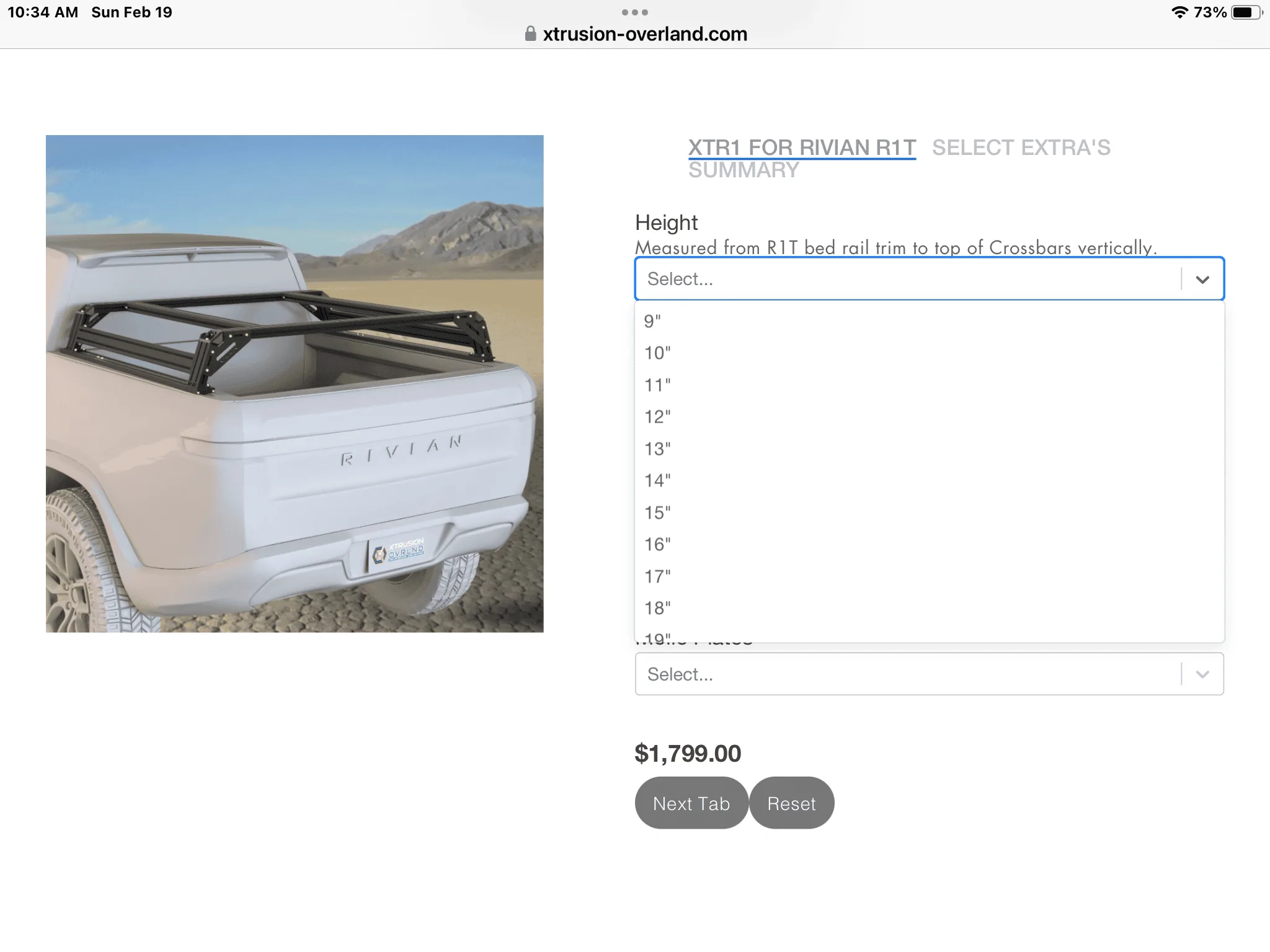1270x952 pixels.
Task: Tap the three-dot multitasking menu
Action: tap(635, 12)
